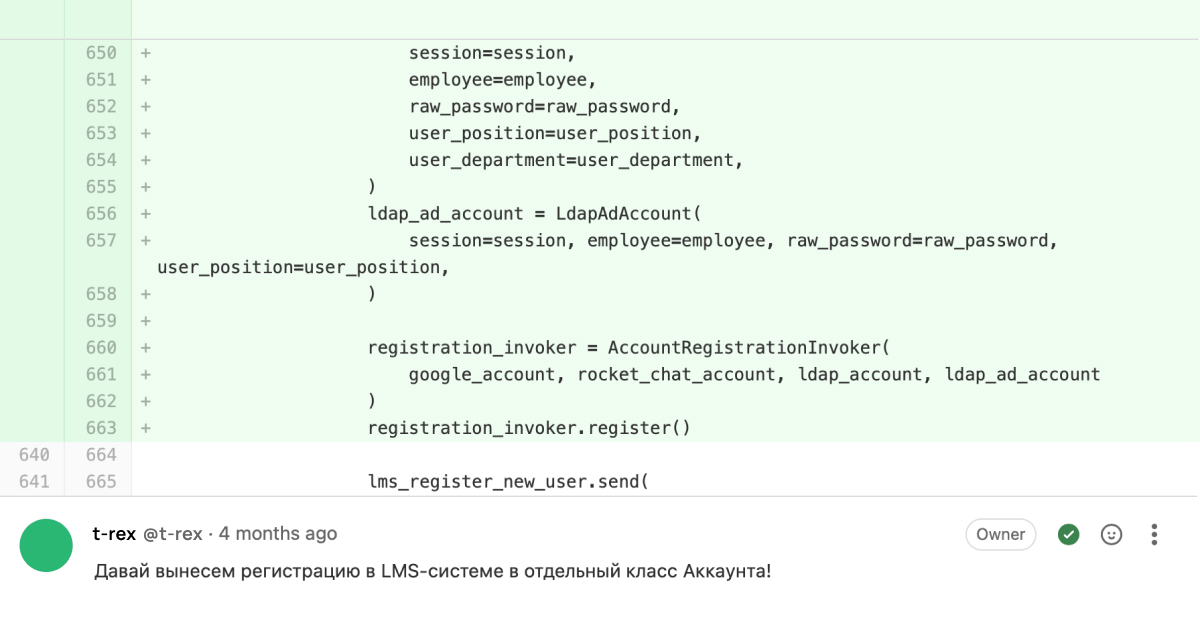The height and width of the screenshot is (630, 1200).
Task: Click the Owner role badge
Action: coord(1001,534)
